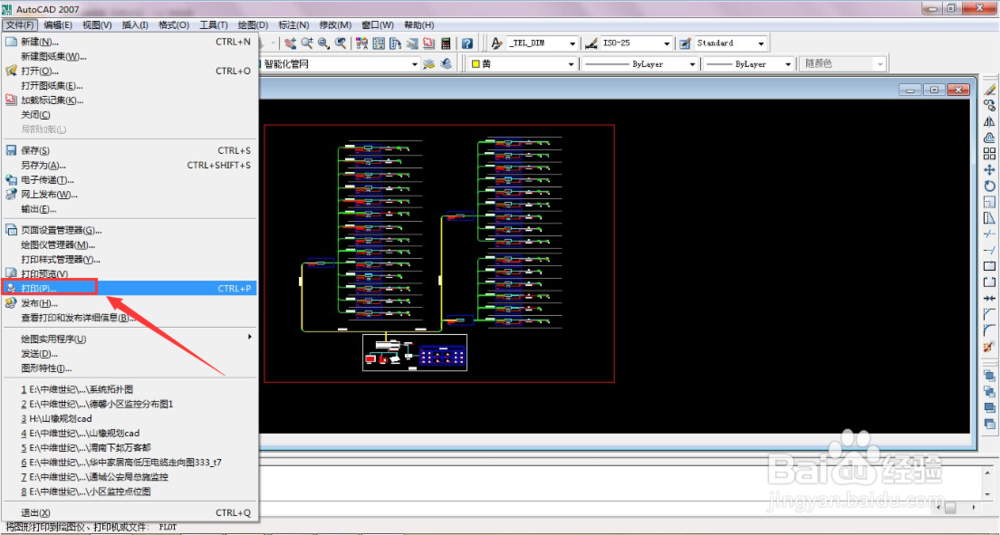Expand the second ByLayer lineweight dropdown

coord(788,64)
